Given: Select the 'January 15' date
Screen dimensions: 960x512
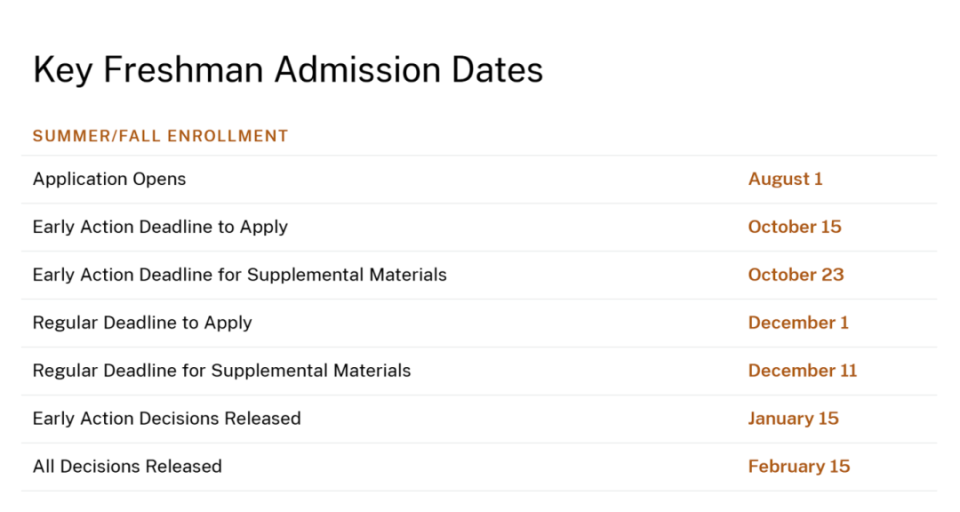Looking at the screenshot, I should click(x=793, y=419).
